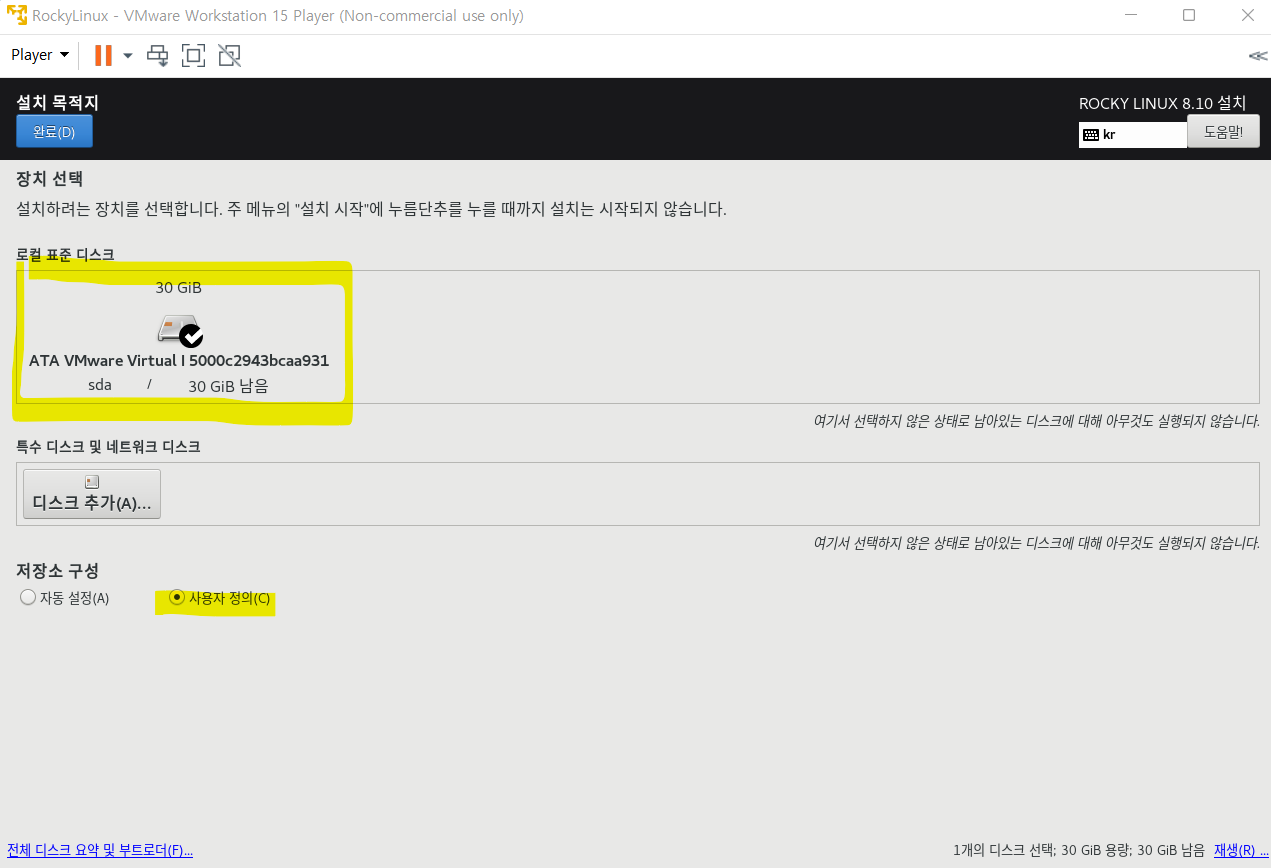The height and width of the screenshot is (868, 1271).
Task: Pause the virtual machine with the orange pause icon
Action: click(x=103, y=55)
